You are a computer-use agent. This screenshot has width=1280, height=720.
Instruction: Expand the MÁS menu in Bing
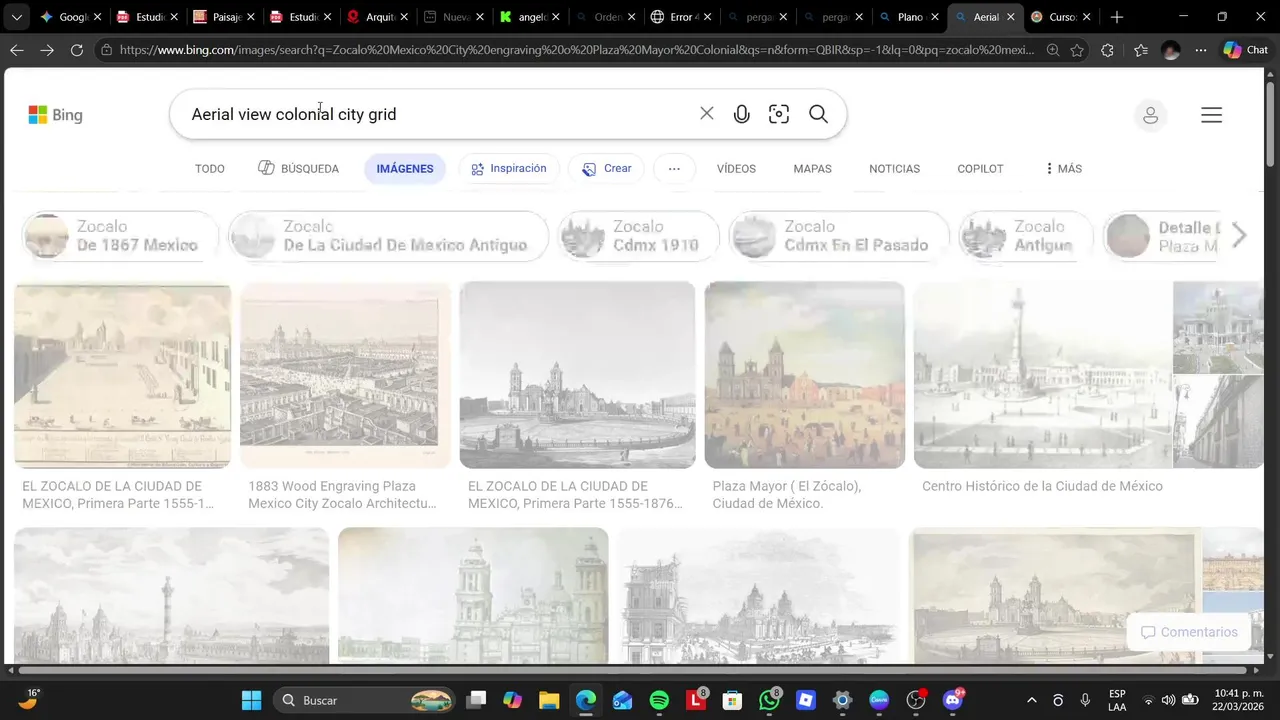(1063, 169)
